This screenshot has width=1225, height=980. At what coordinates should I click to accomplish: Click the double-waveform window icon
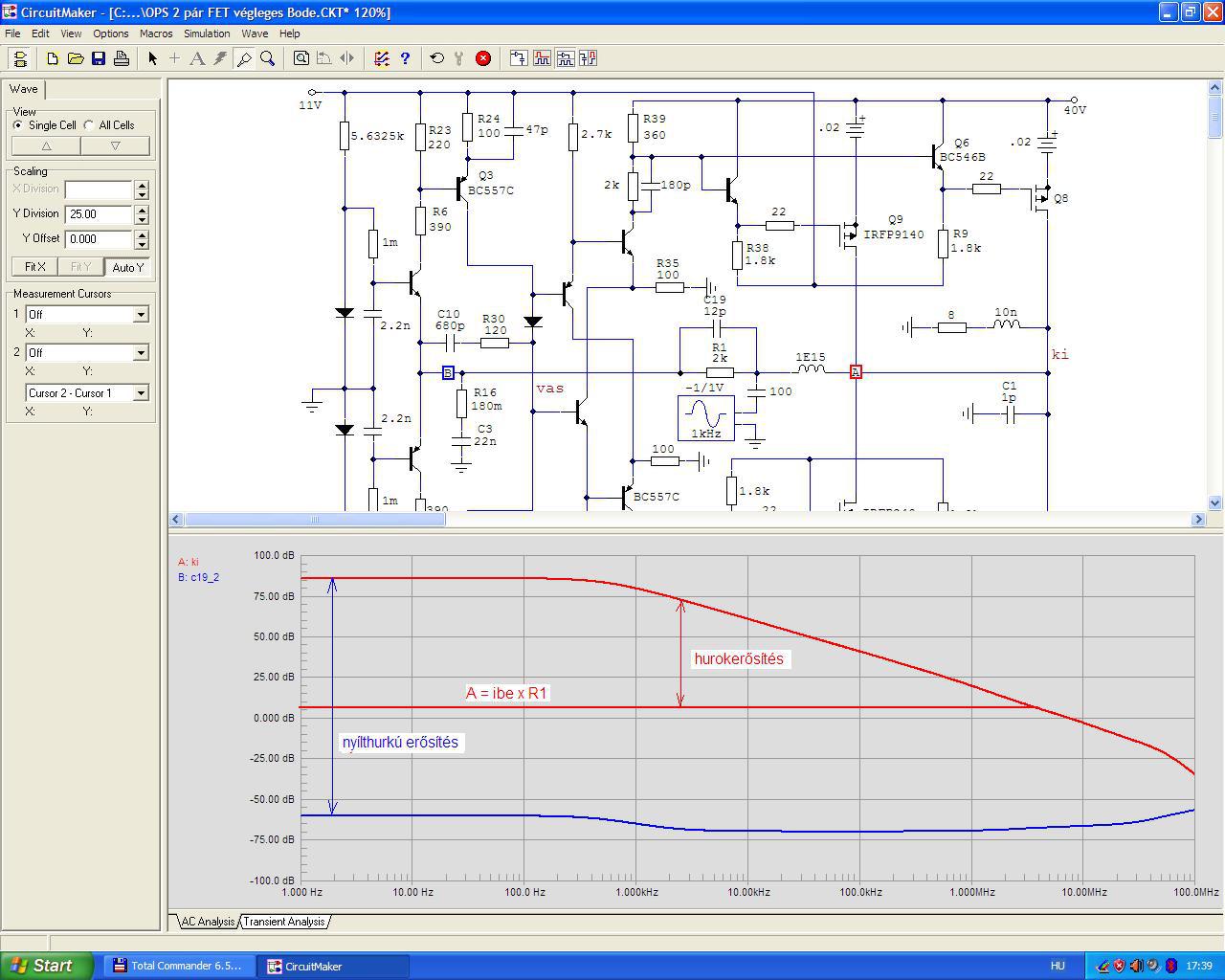[565, 58]
